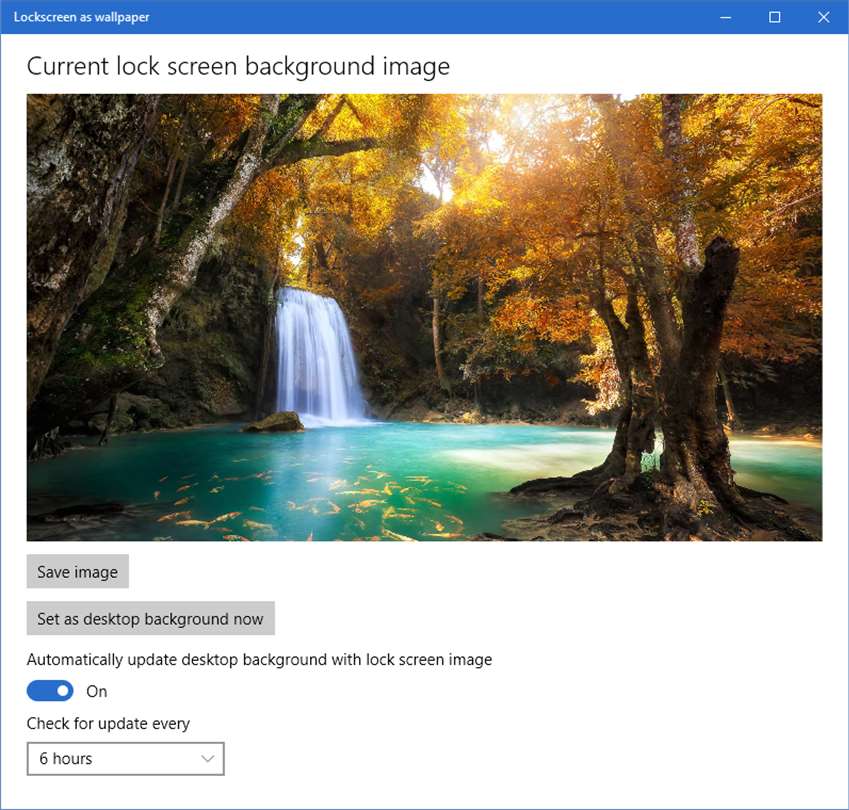Set lock screen image as desktop background now
849x810 pixels.
pos(151,618)
